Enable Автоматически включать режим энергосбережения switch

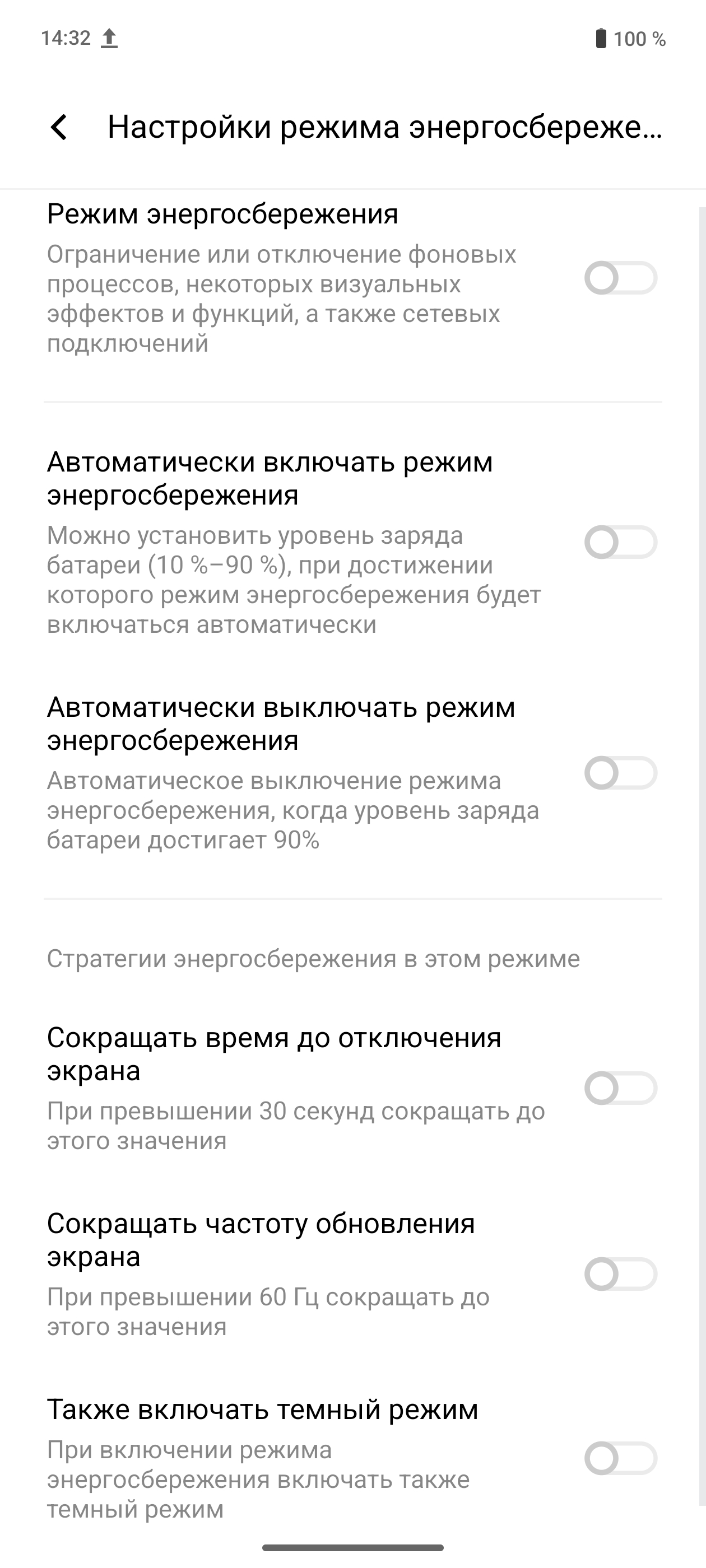point(620,542)
